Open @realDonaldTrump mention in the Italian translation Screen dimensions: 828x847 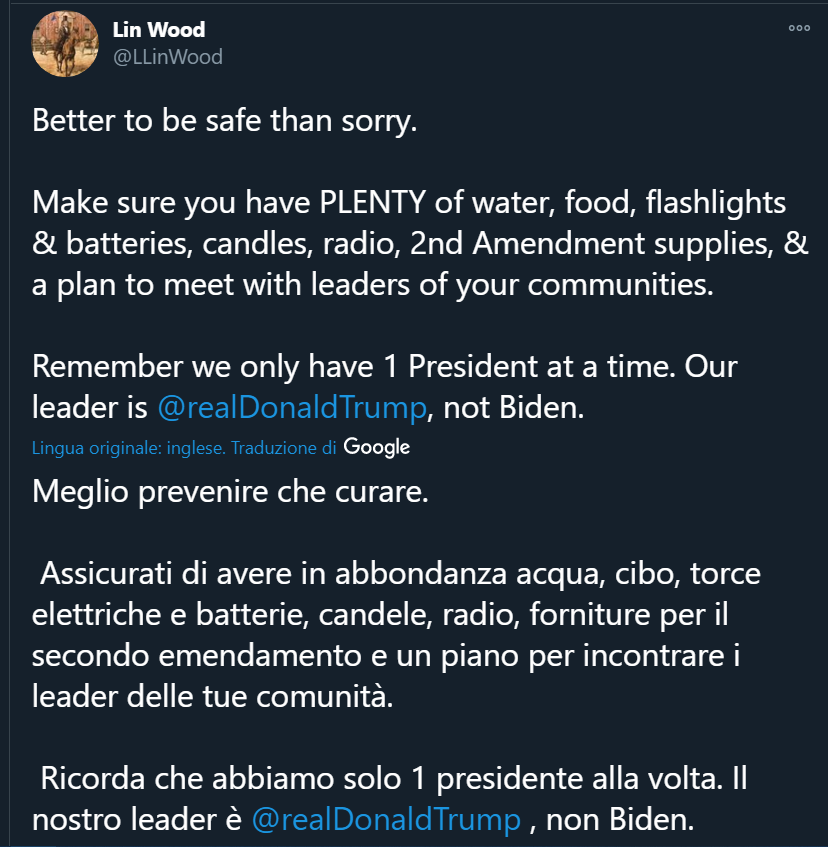386,819
